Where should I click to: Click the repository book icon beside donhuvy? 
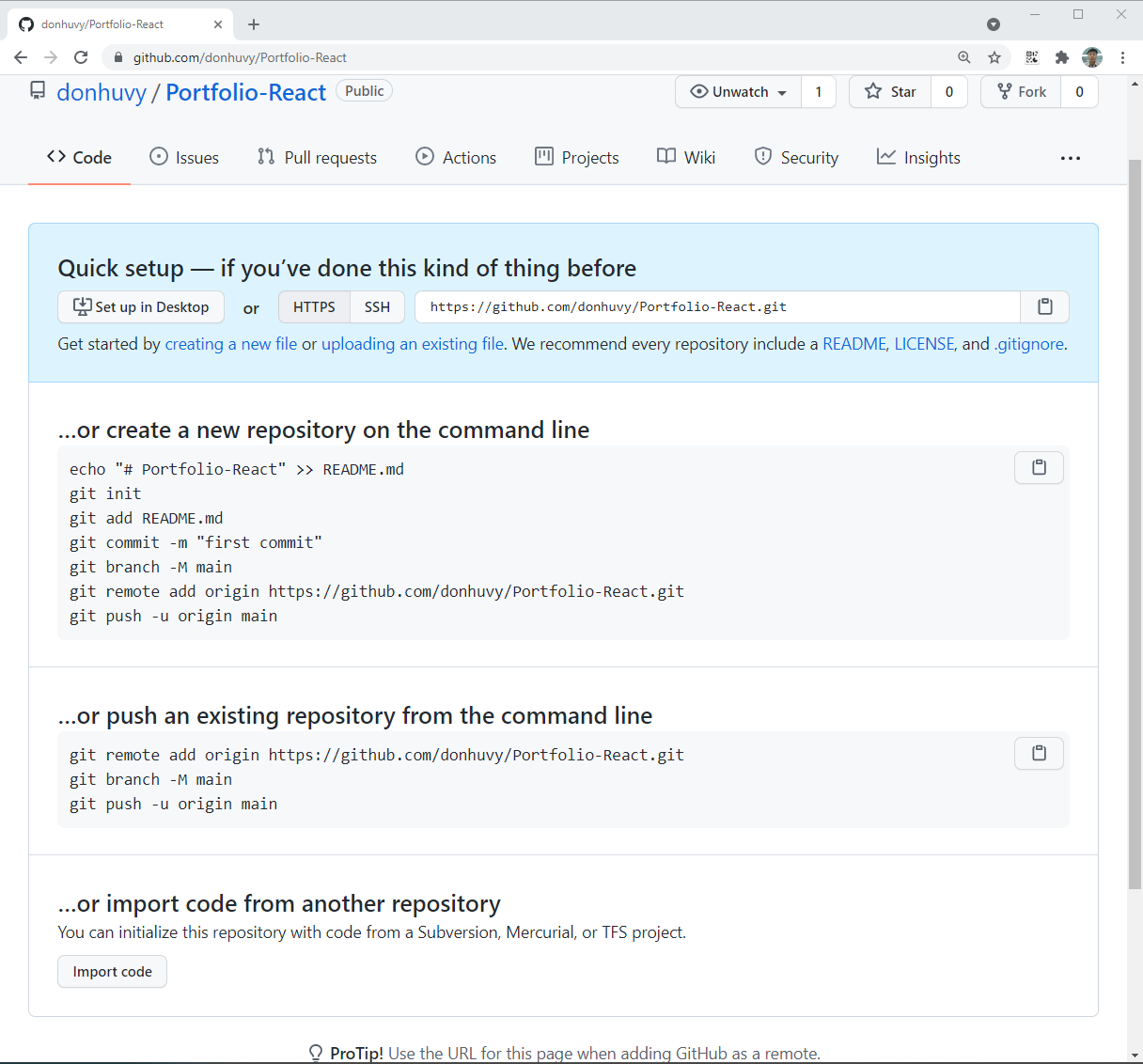(38, 91)
